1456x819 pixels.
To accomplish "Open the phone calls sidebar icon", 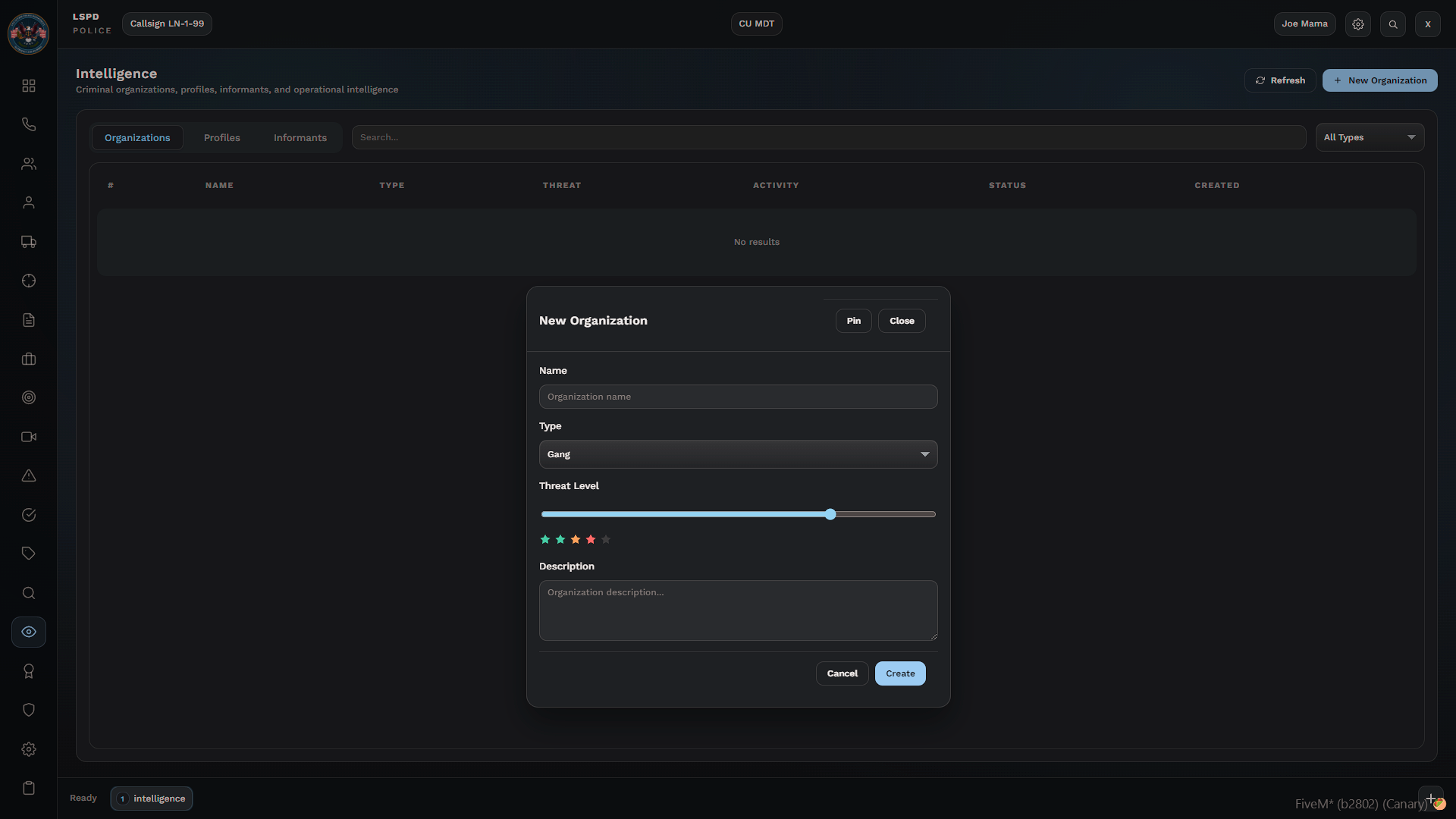I will click(29, 124).
